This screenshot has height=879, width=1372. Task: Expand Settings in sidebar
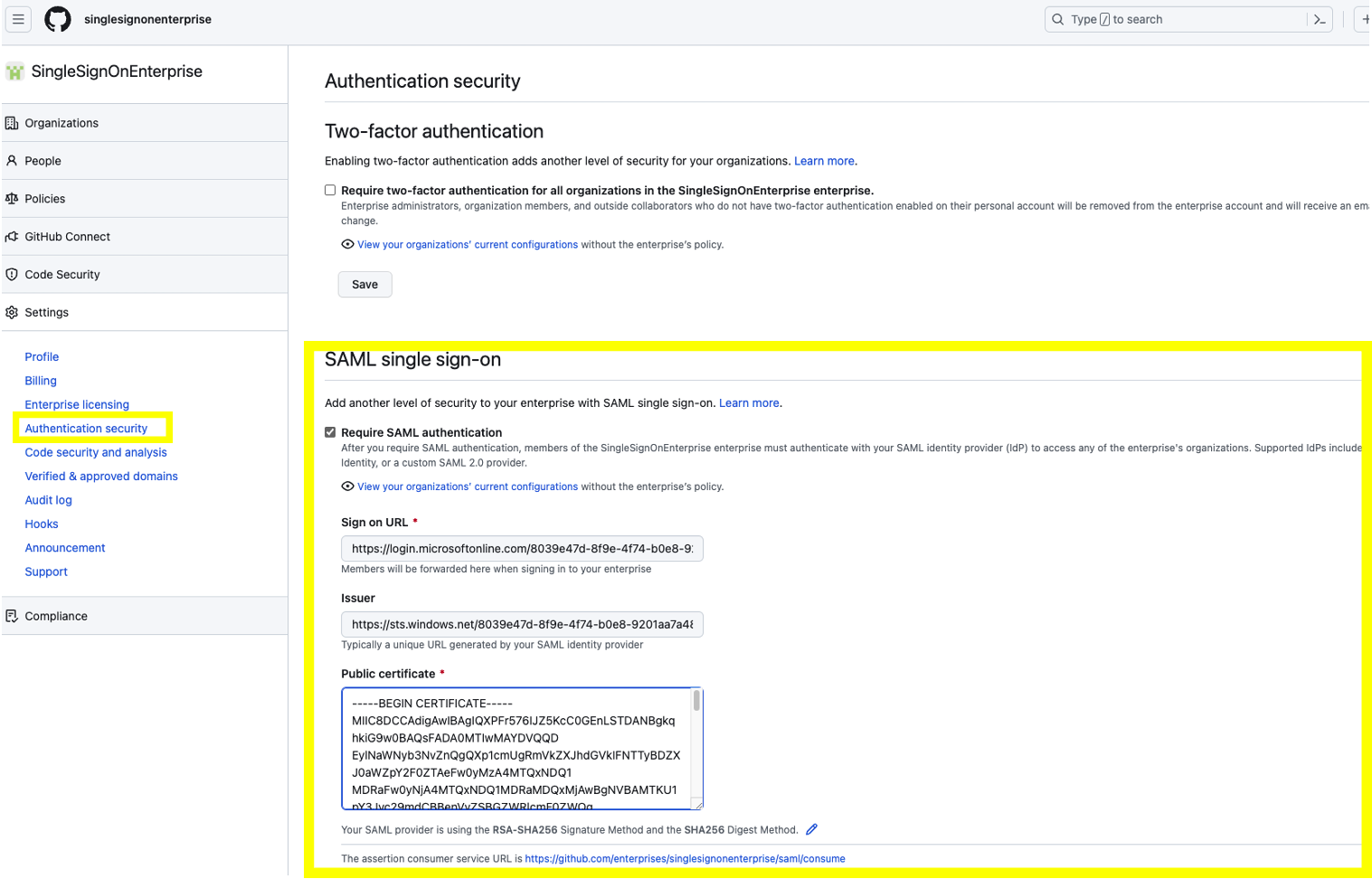pos(145,313)
